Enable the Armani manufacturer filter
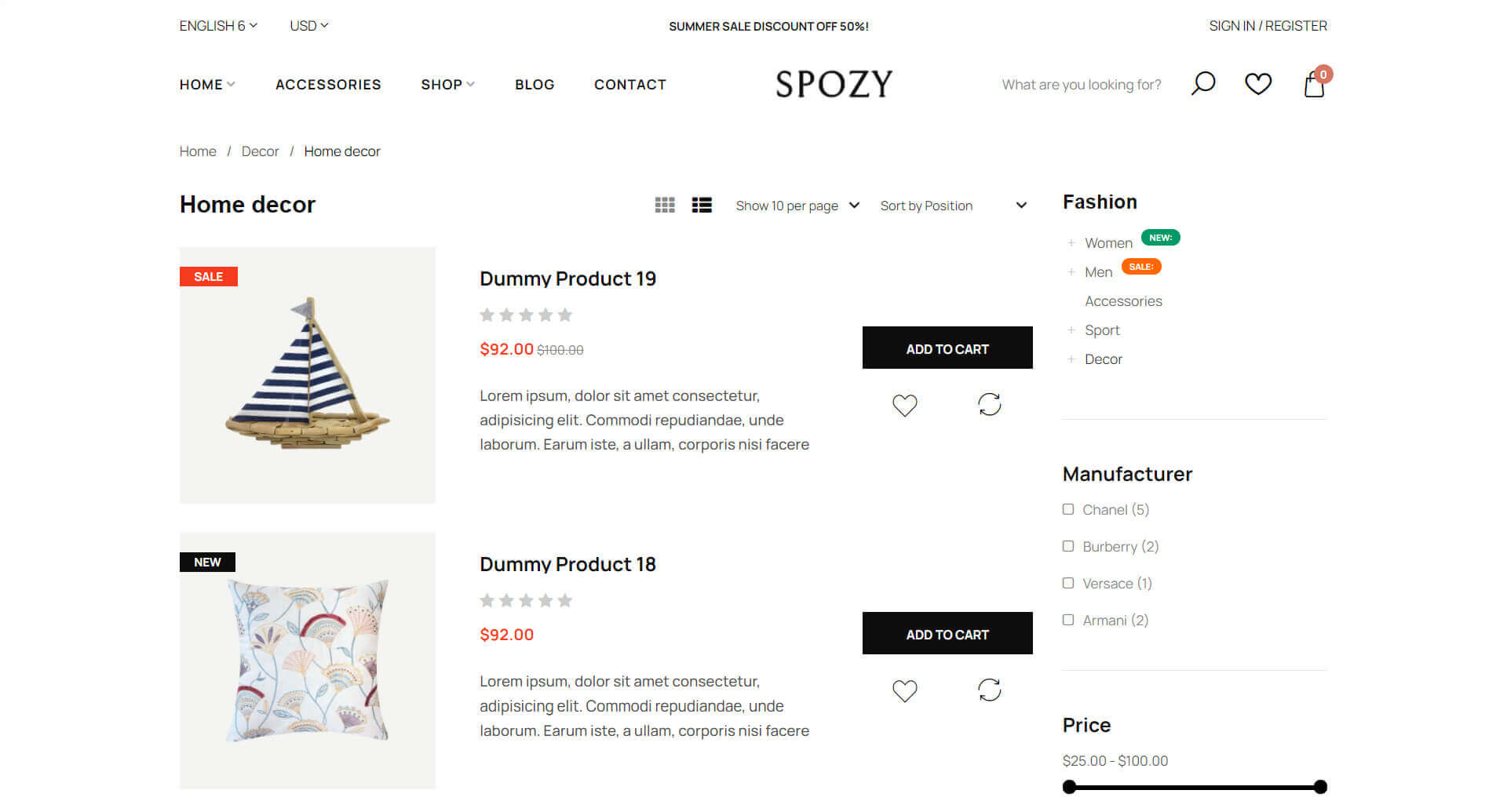The height and width of the screenshot is (812, 1507). [1068, 620]
